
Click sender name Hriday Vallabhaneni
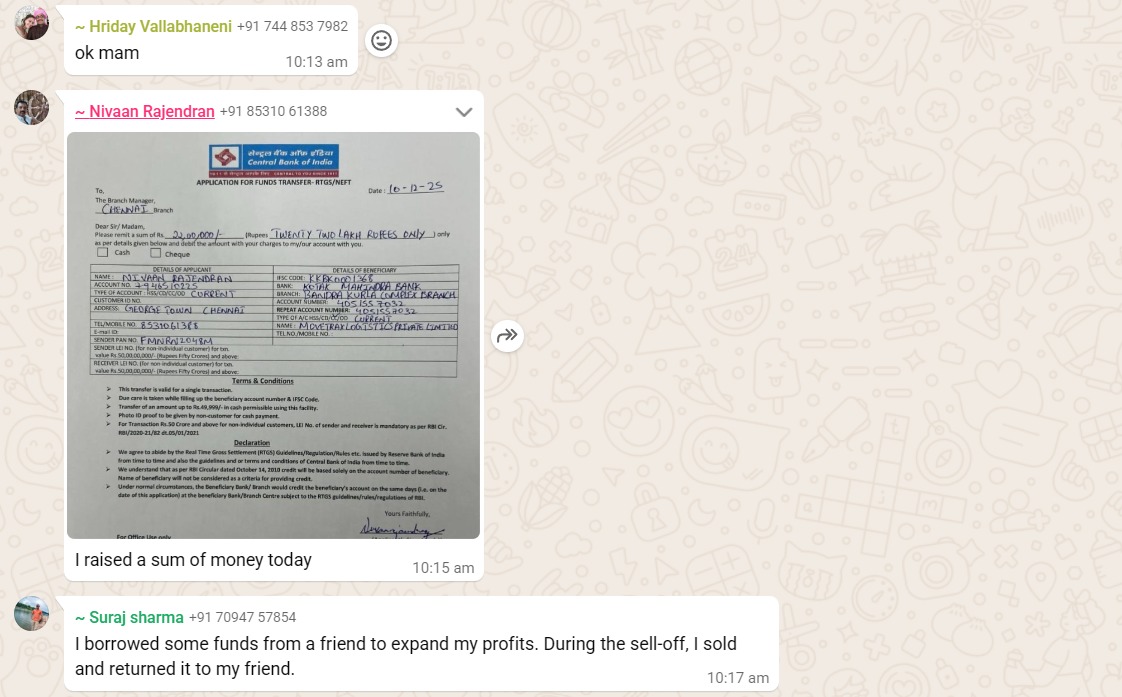point(153,26)
